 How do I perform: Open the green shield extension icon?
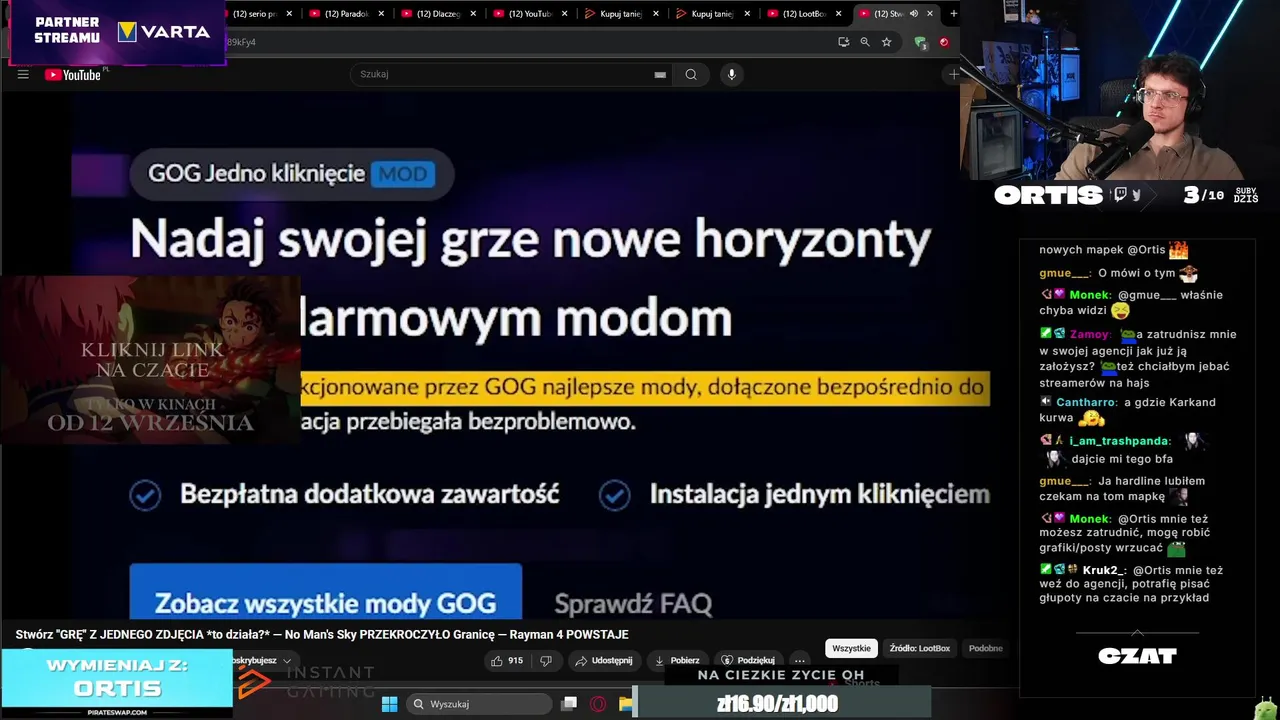(x=920, y=42)
